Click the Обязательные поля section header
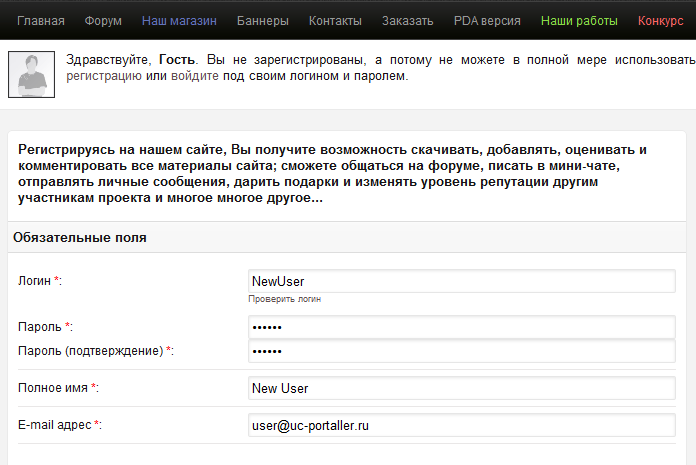Screen dimensions: 696x465 click(x=80, y=238)
